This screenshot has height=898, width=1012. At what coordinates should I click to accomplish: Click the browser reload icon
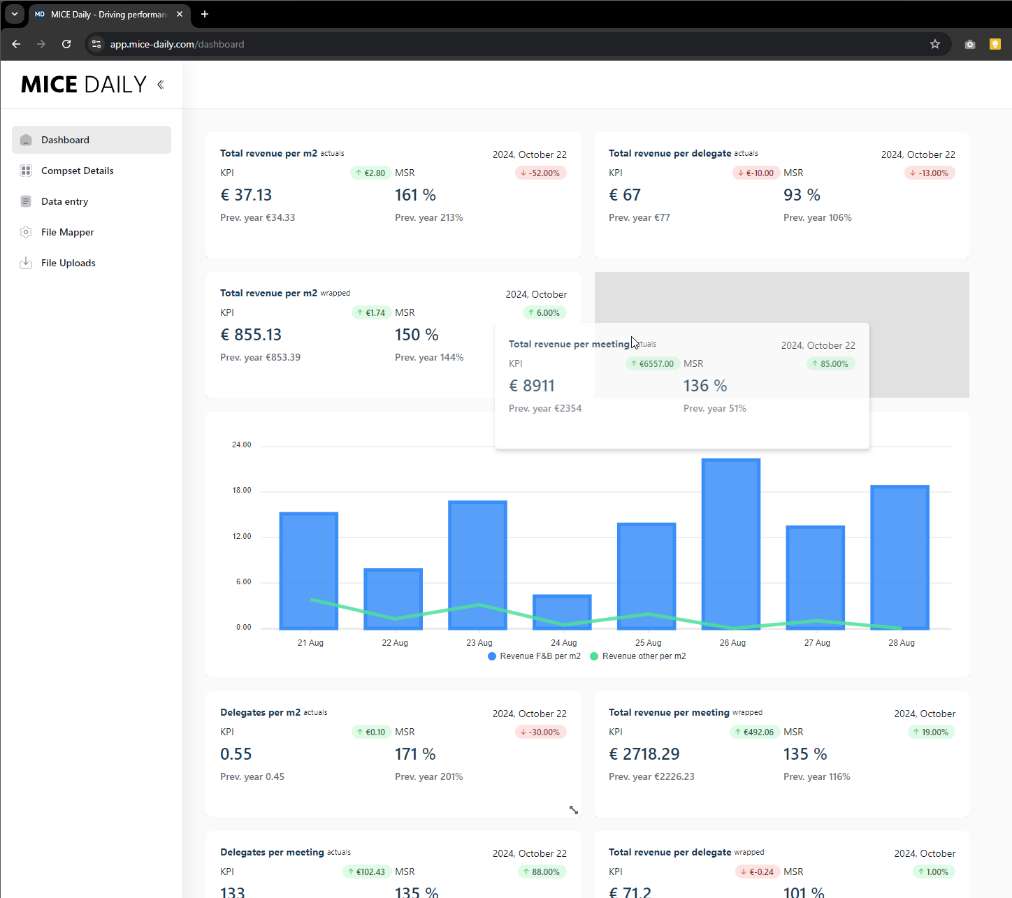click(x=67, y=44)
